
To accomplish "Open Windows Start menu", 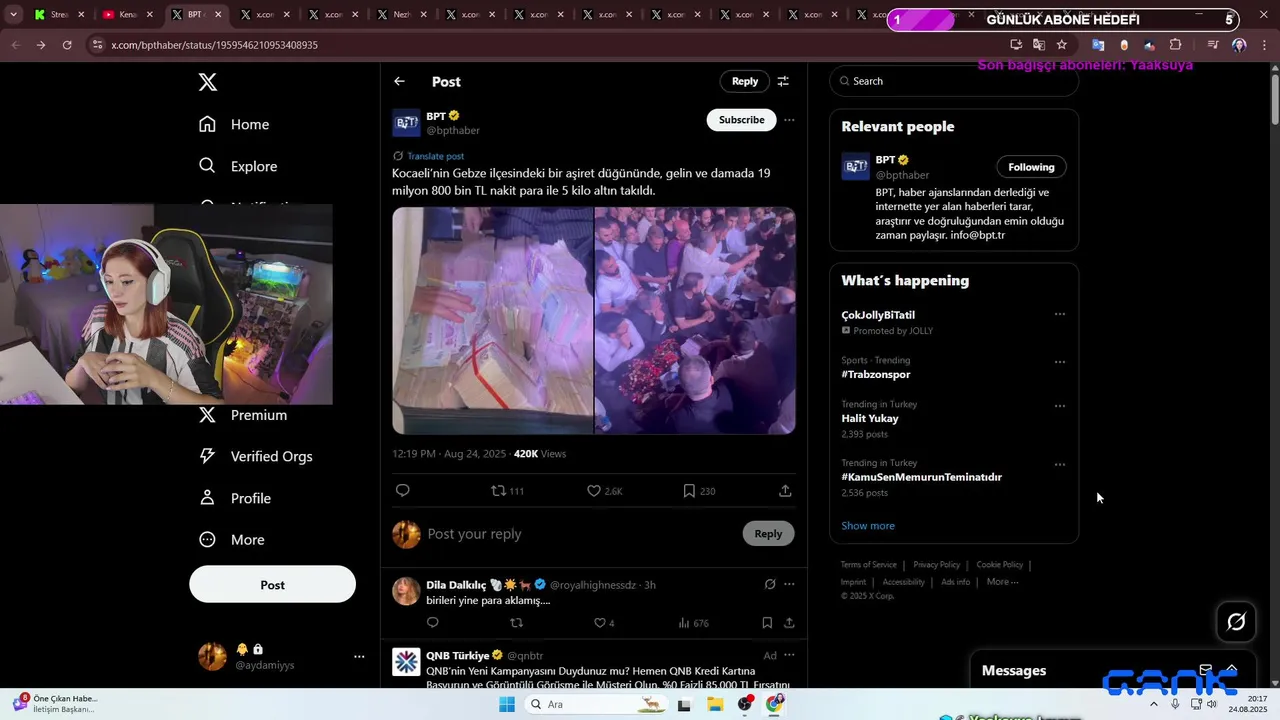I will (507, 704).
